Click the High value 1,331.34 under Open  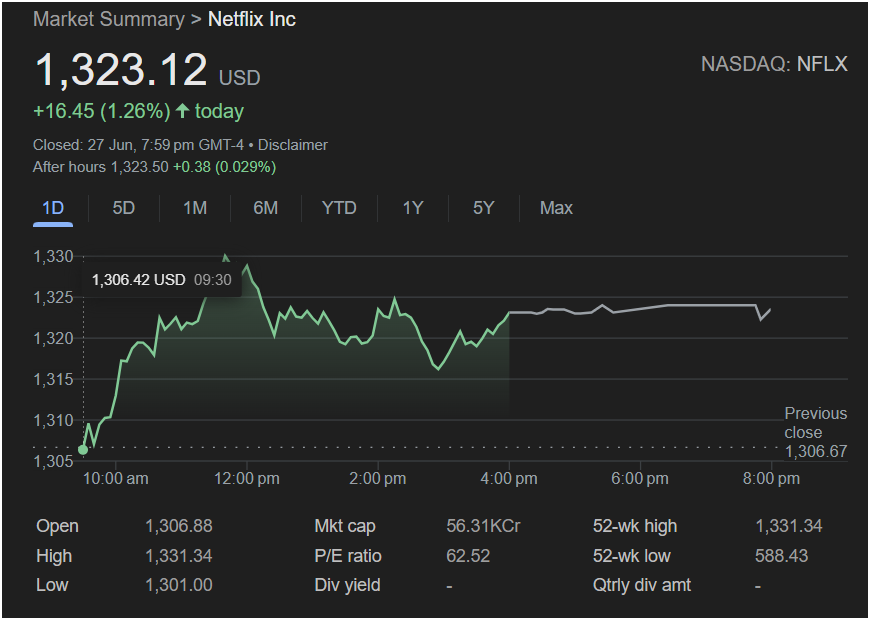click(179, 556)
